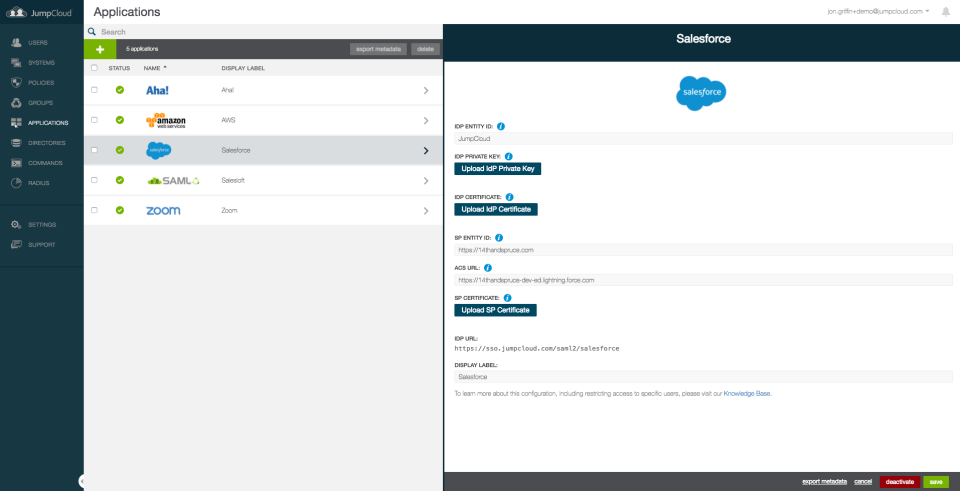Open the Knowledge Base link
This screenshot has height=491, width=960.
(747, 394)
